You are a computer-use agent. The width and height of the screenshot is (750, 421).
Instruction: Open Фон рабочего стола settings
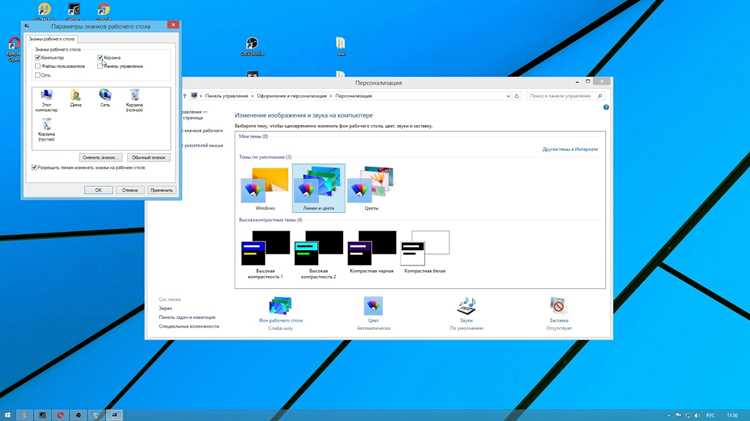[x=281, y=313]
